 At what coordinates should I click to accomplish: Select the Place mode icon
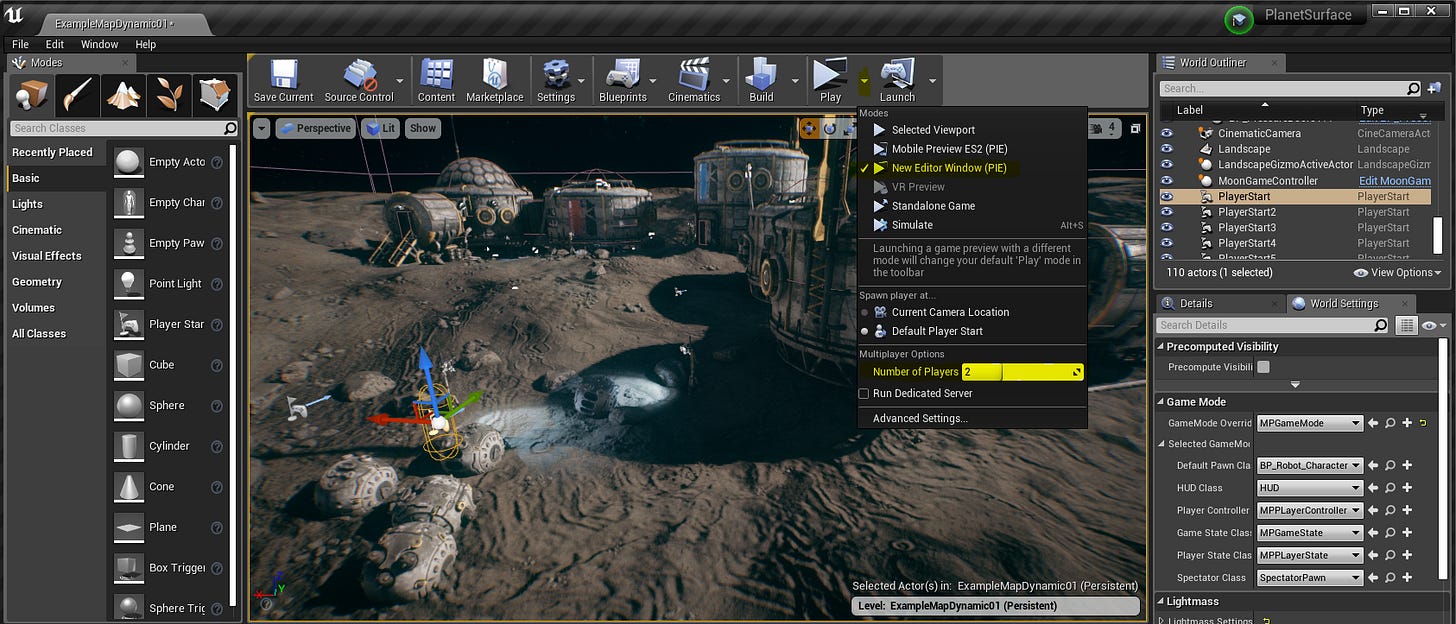[31, 96]
